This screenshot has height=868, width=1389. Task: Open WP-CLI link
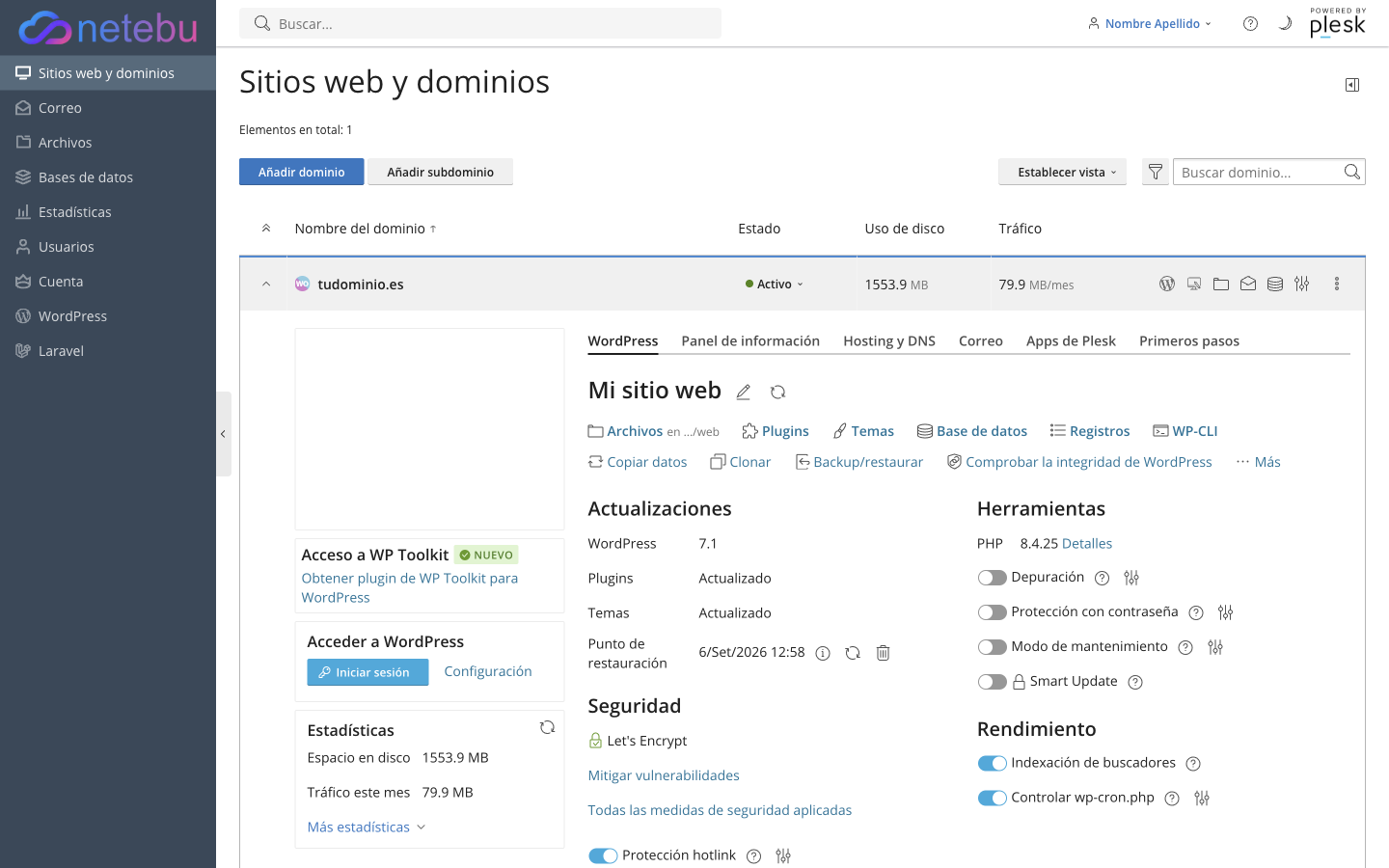point(1185,431)
